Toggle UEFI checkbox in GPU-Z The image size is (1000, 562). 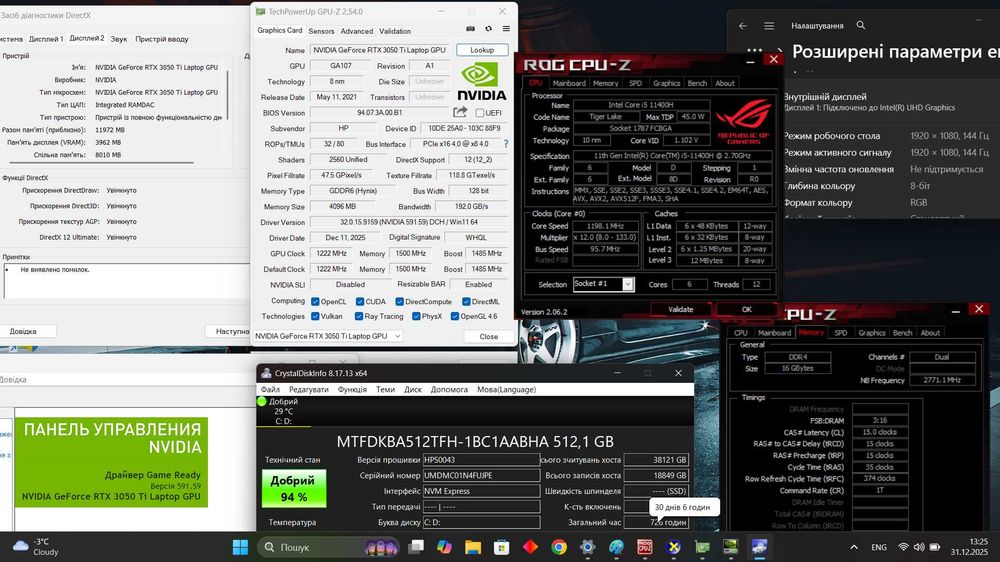(480, 113)
